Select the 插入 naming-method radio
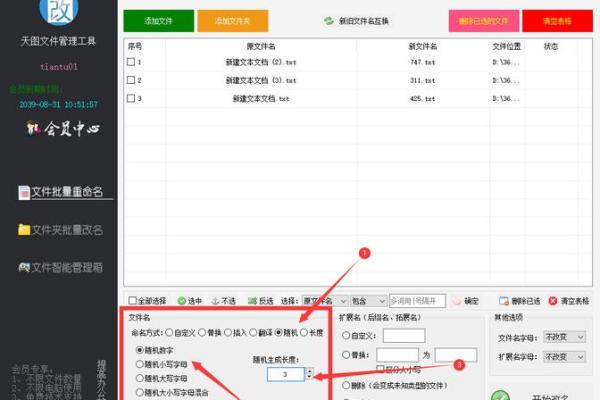The image size is (600, 400). [228, 332]
